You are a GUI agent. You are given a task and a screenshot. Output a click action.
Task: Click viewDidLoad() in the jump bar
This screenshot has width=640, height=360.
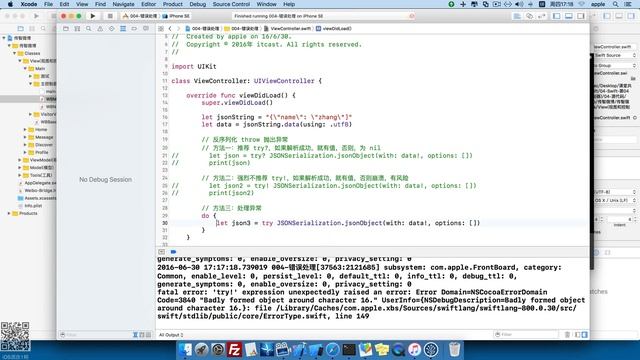[x=333, y=29]
